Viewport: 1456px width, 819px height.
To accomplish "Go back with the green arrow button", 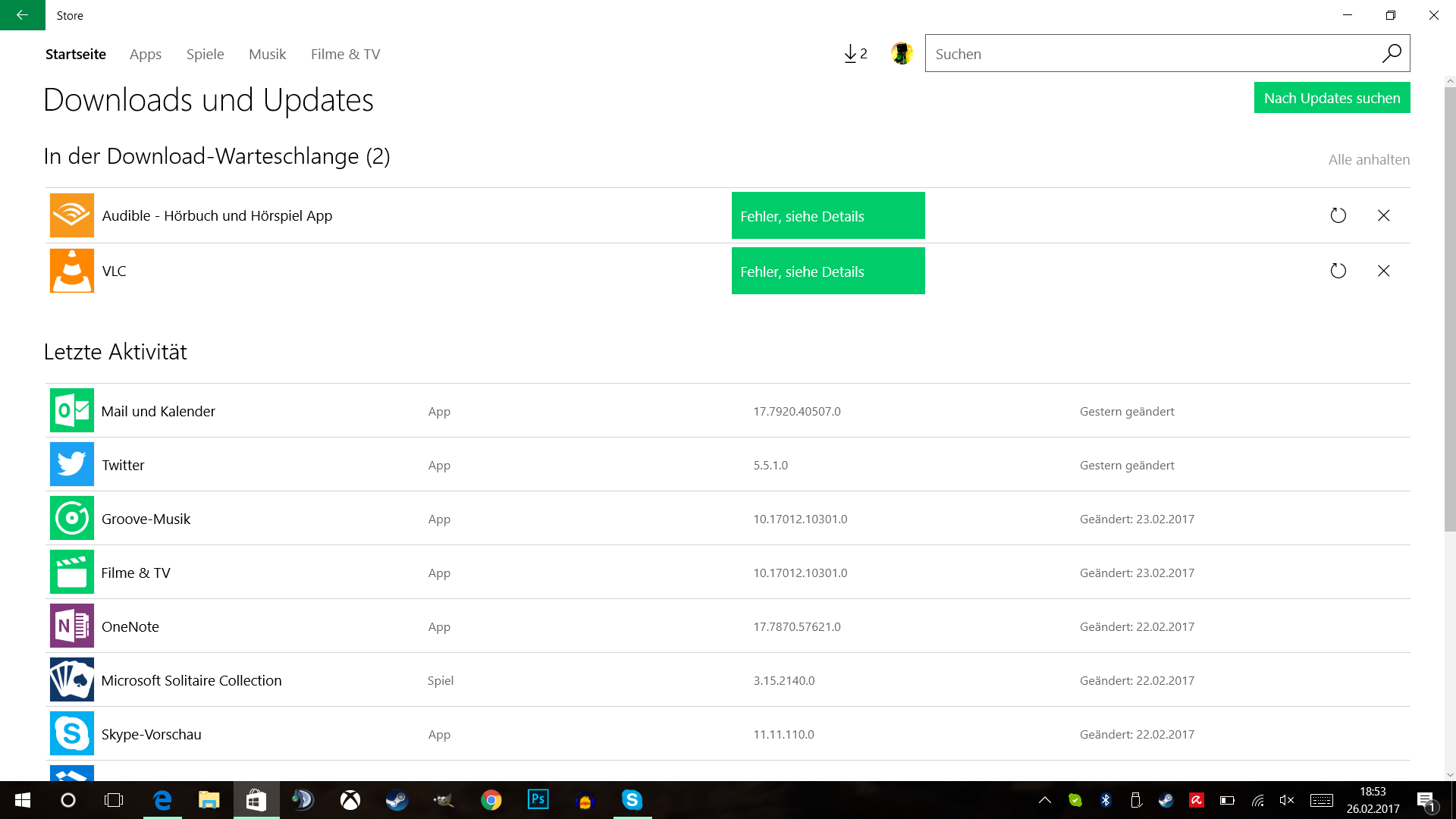I will pos(23,15).
